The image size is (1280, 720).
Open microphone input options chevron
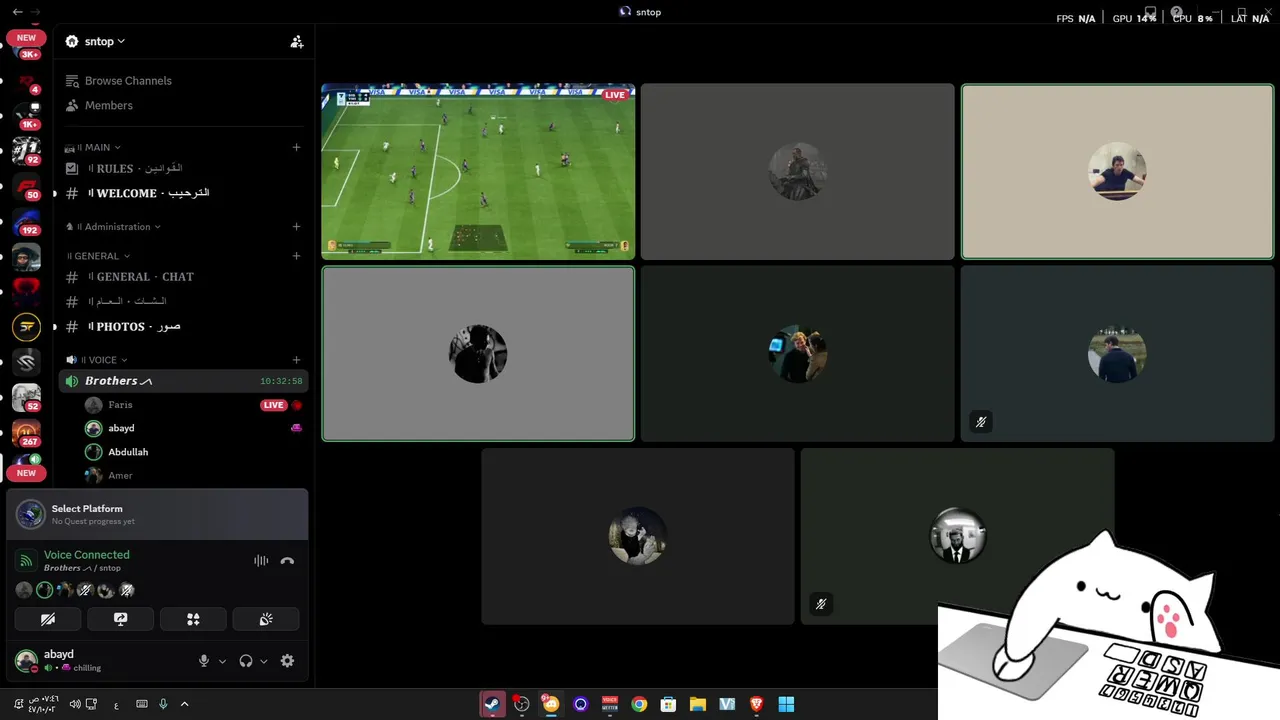[x=222, y=661]
